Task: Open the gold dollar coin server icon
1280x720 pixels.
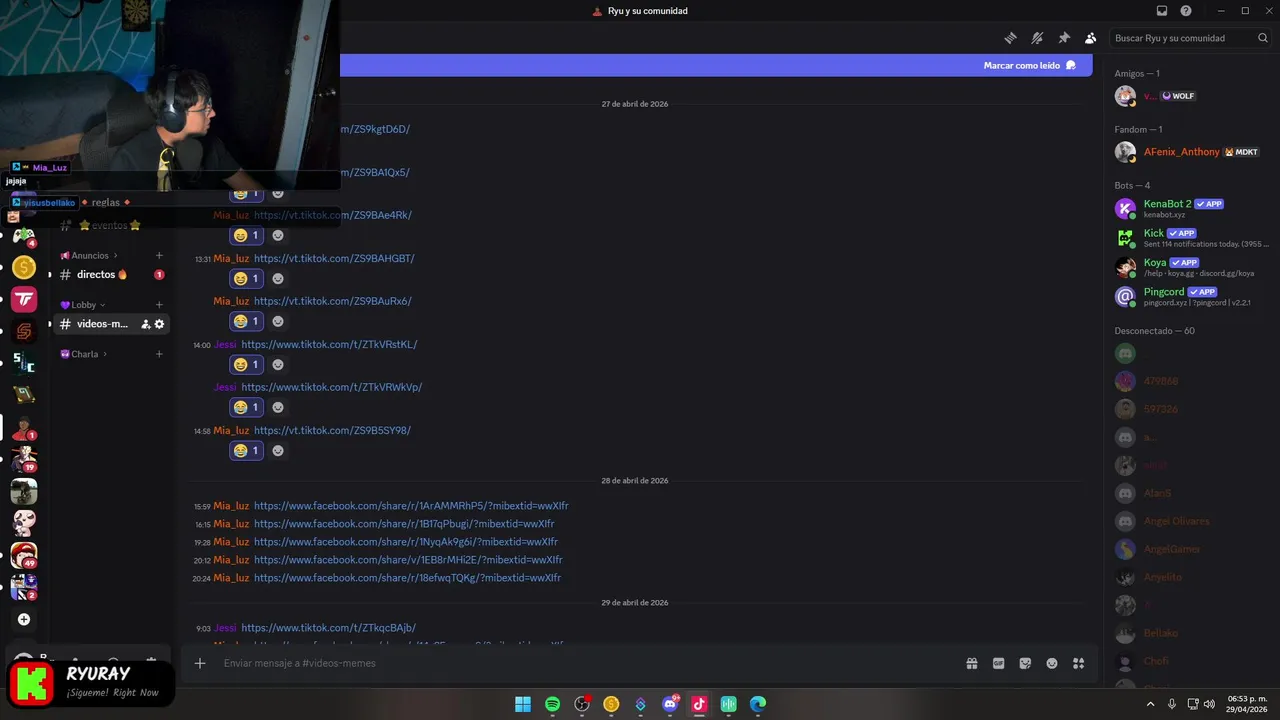Action: tap(24, 267)
